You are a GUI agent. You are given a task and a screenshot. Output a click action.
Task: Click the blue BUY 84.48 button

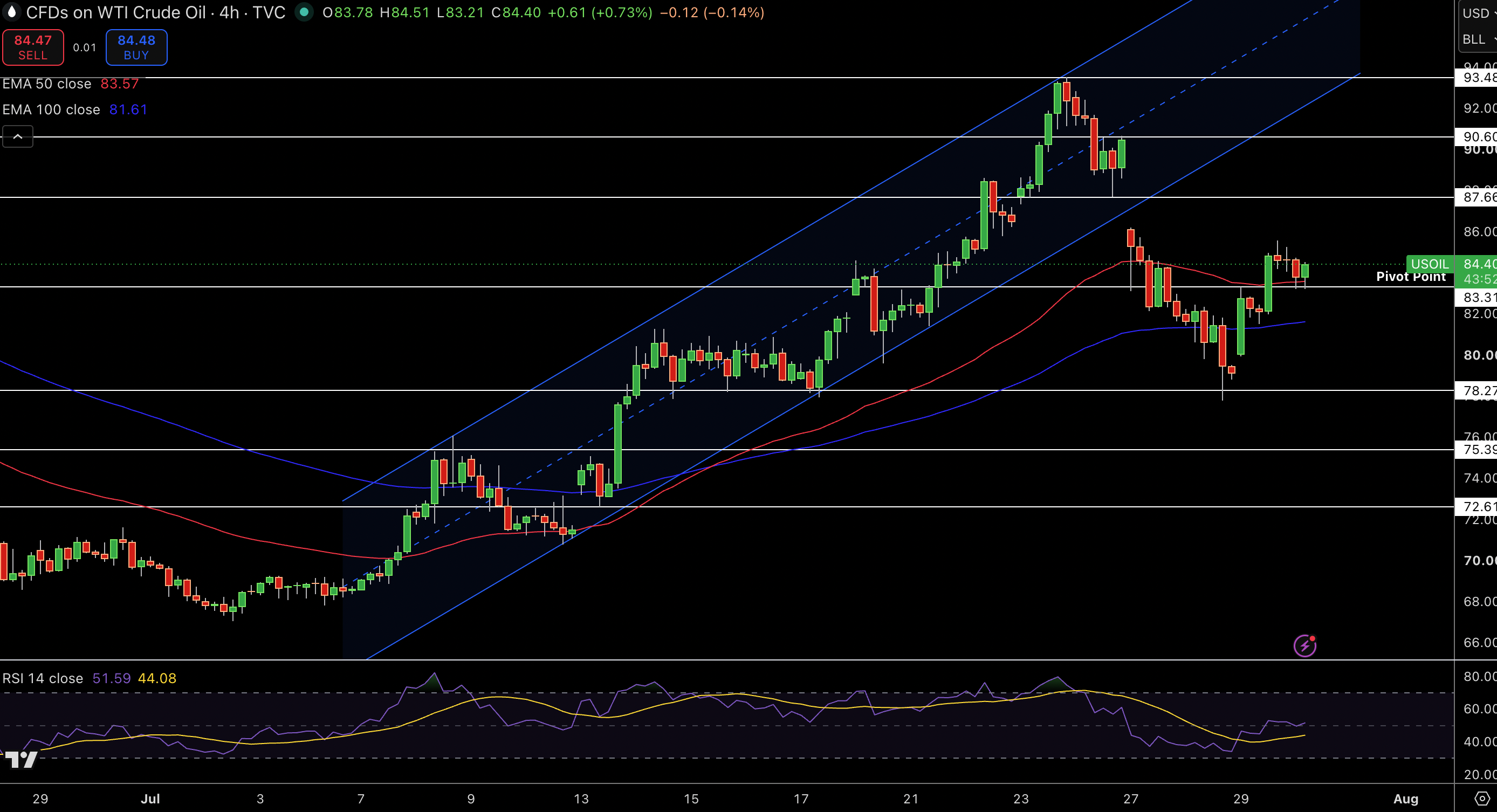[x=136, y=47]
